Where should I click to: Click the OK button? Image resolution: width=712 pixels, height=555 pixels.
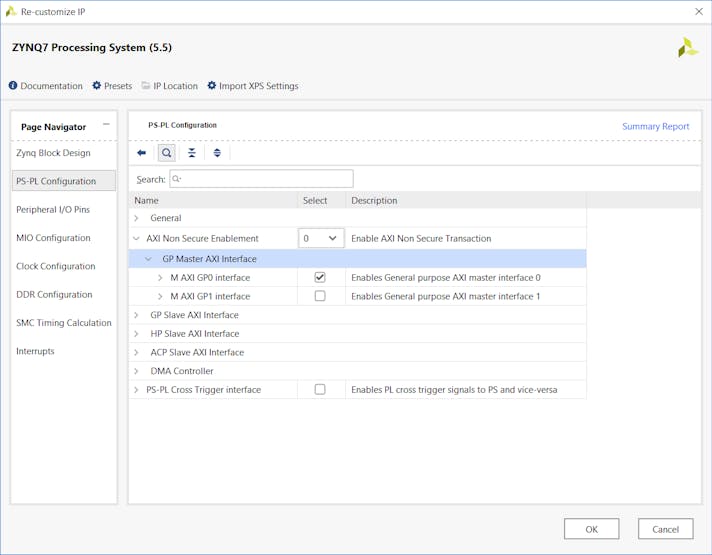(591, 529)
